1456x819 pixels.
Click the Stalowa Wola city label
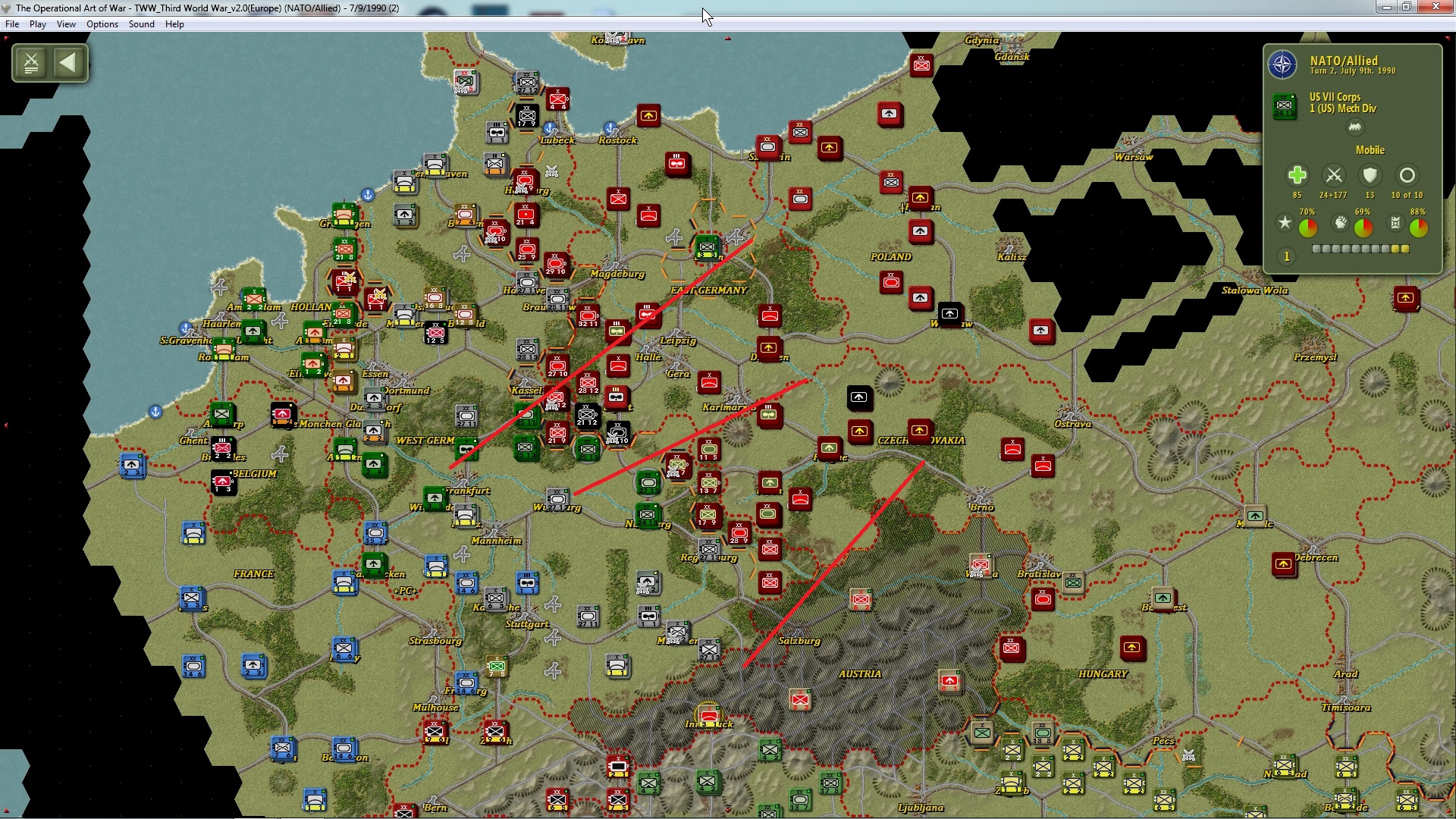click(x=1254, y=290)
